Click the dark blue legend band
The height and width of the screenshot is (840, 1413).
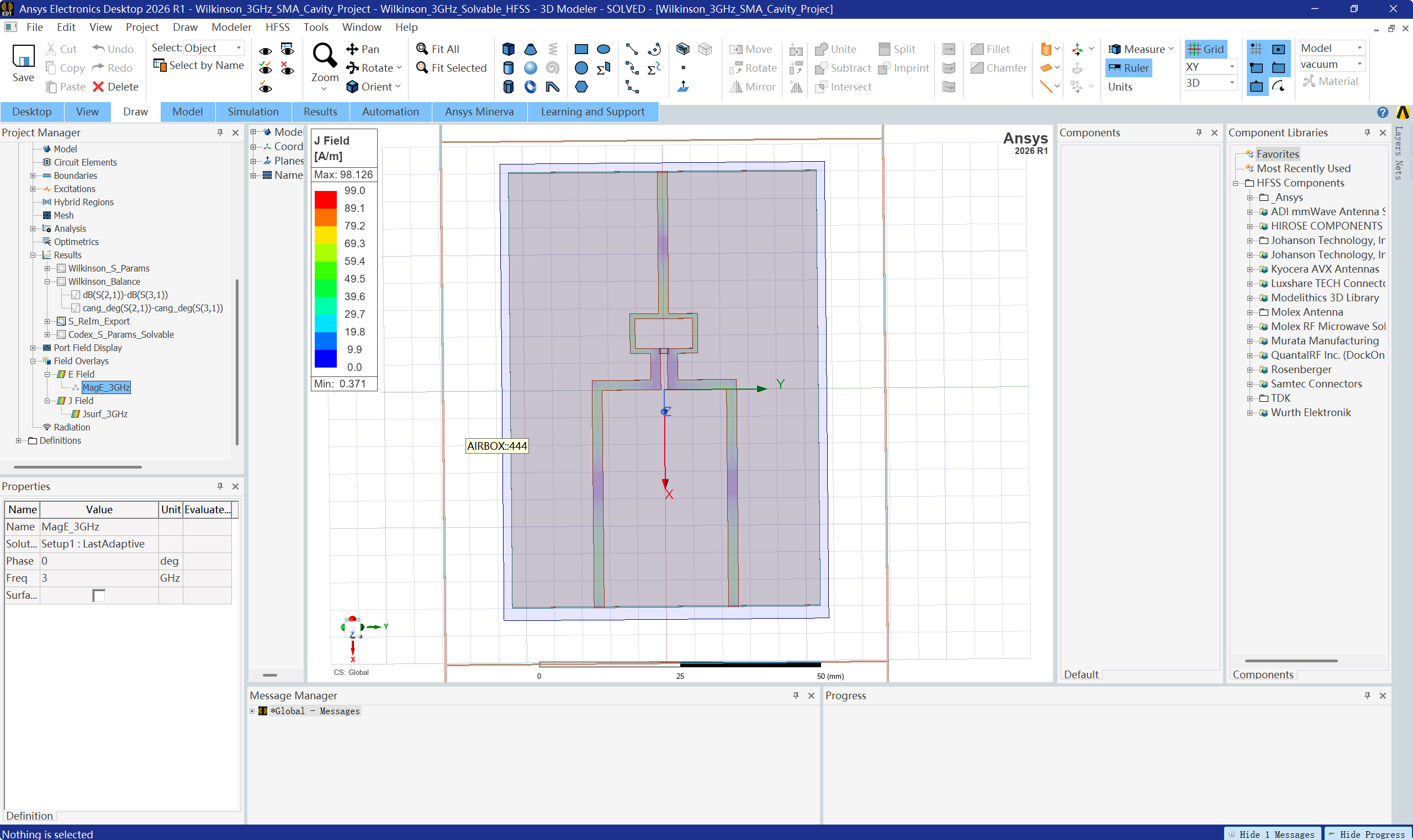tap(326, 358)
